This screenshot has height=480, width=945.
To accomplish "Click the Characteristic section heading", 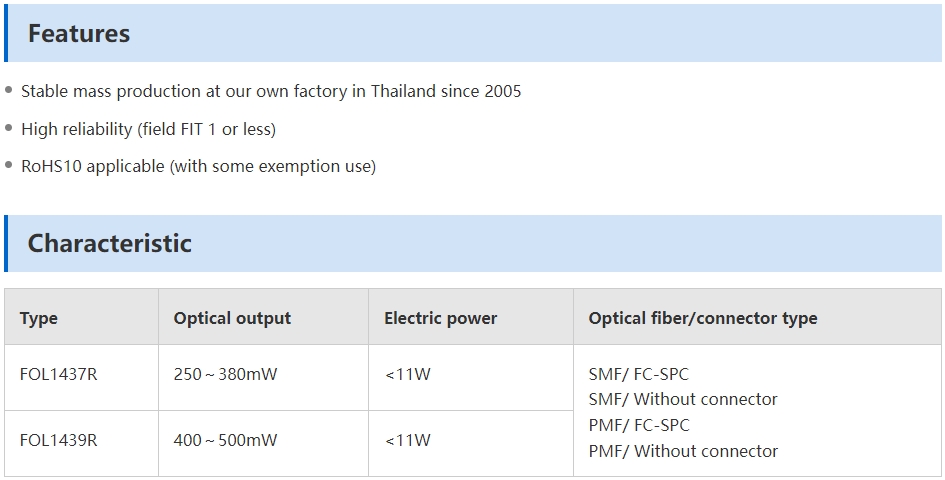I will point(110,243).
